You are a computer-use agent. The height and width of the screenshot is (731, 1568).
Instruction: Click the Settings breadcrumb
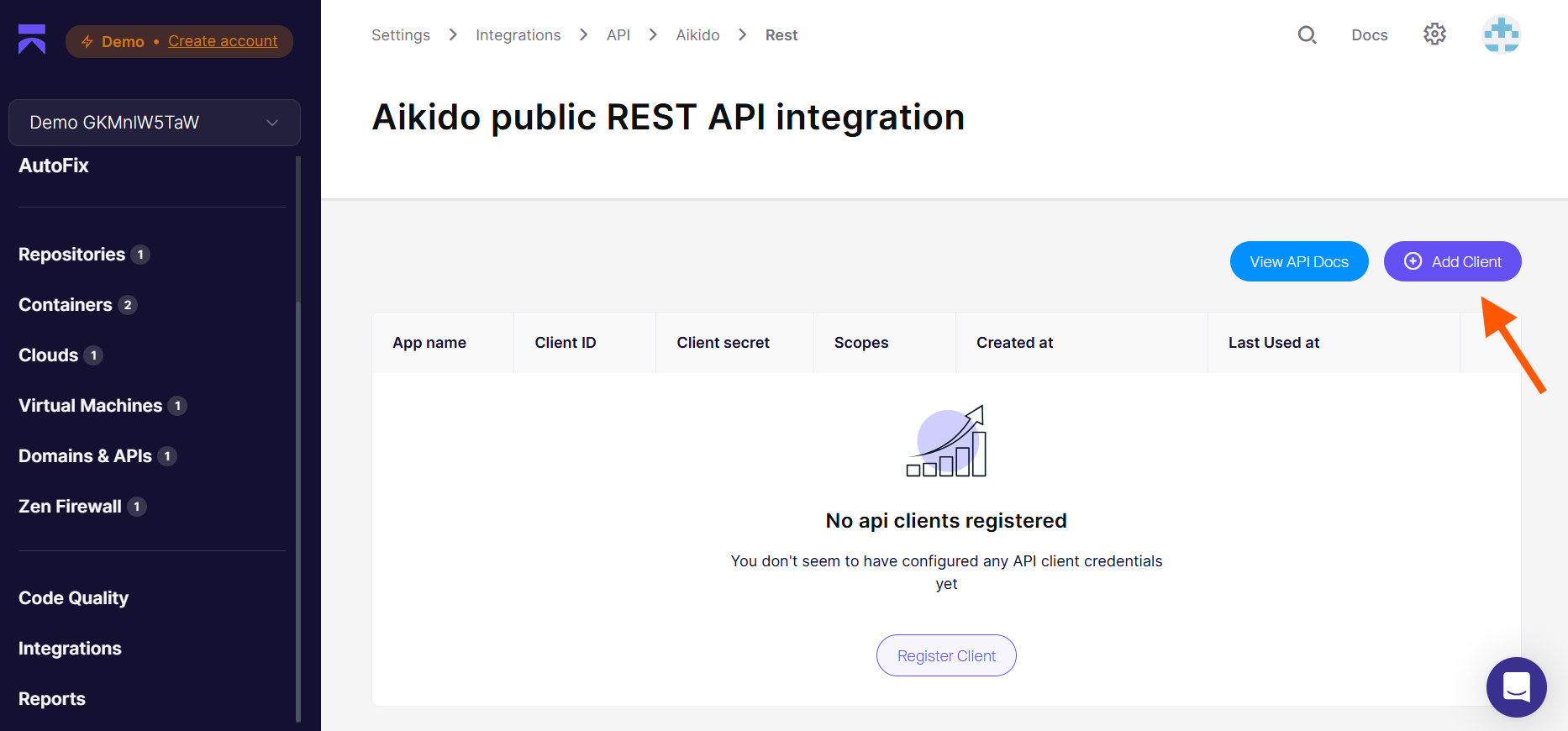pyautogui.click(x=401, y=35)
